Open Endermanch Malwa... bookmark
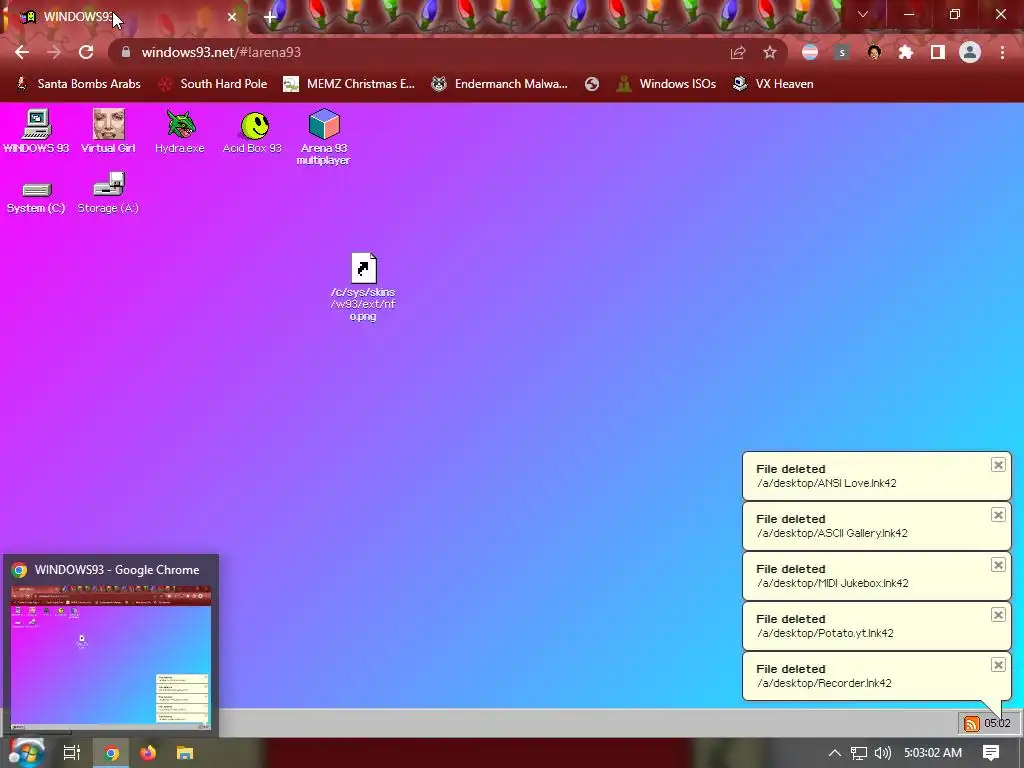The width and height of the screenshot is (1024, 768). pos(500,84)
